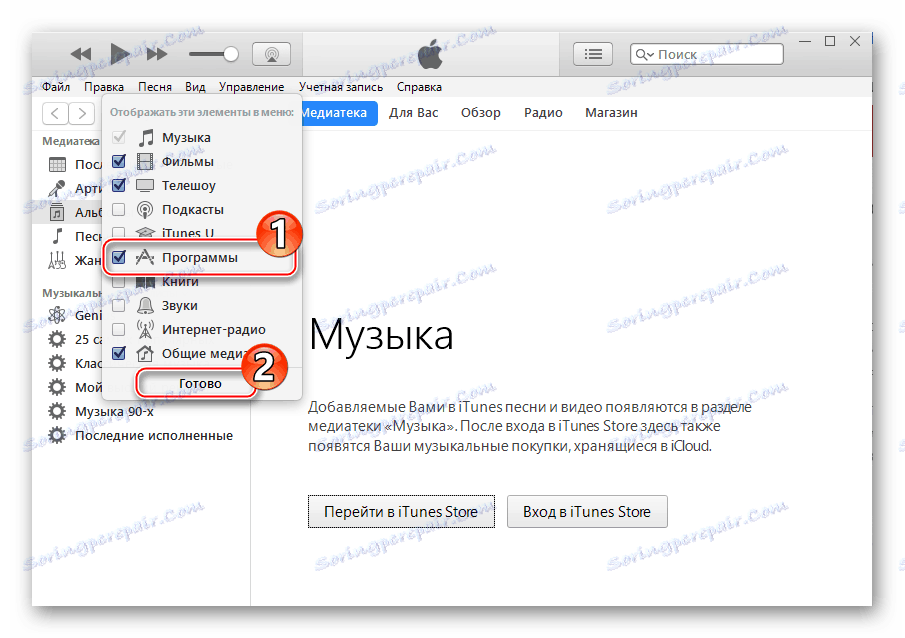This screenshot has width=905, height=638.
Task: Open Genres icon in sidebar
Action: click(x=57, y=260)
